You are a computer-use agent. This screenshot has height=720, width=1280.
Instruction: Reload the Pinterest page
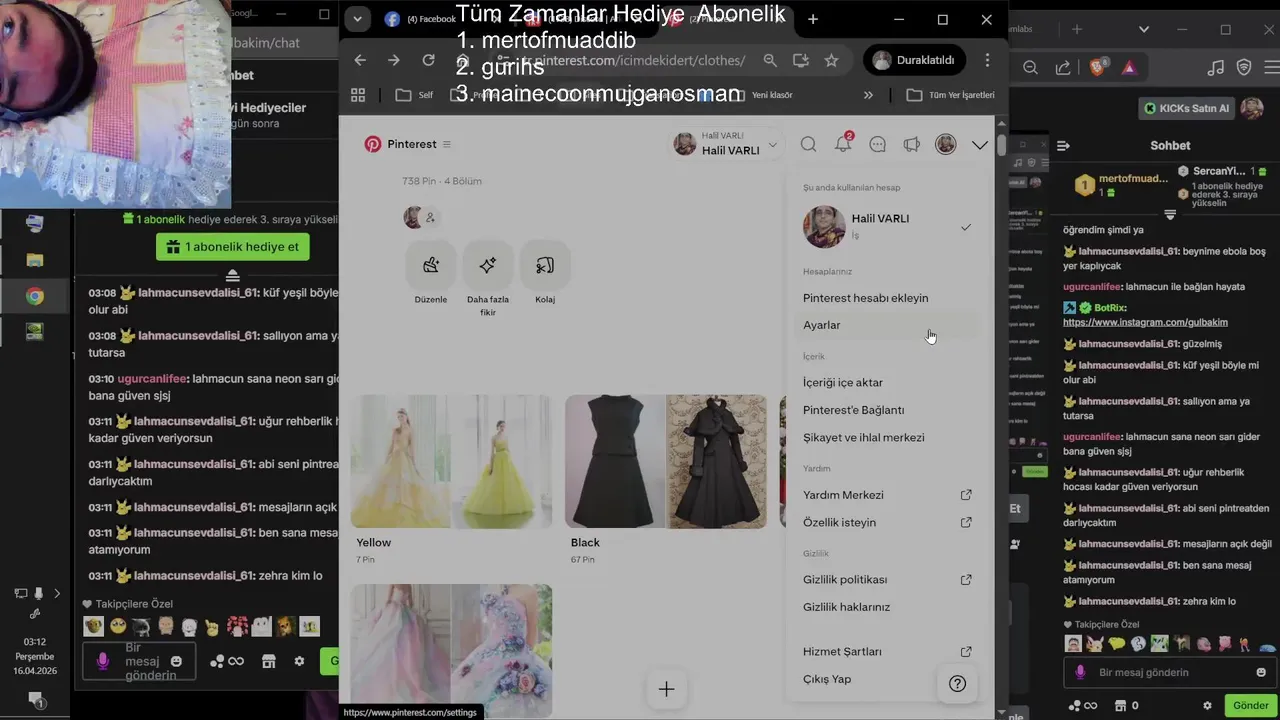428,60
